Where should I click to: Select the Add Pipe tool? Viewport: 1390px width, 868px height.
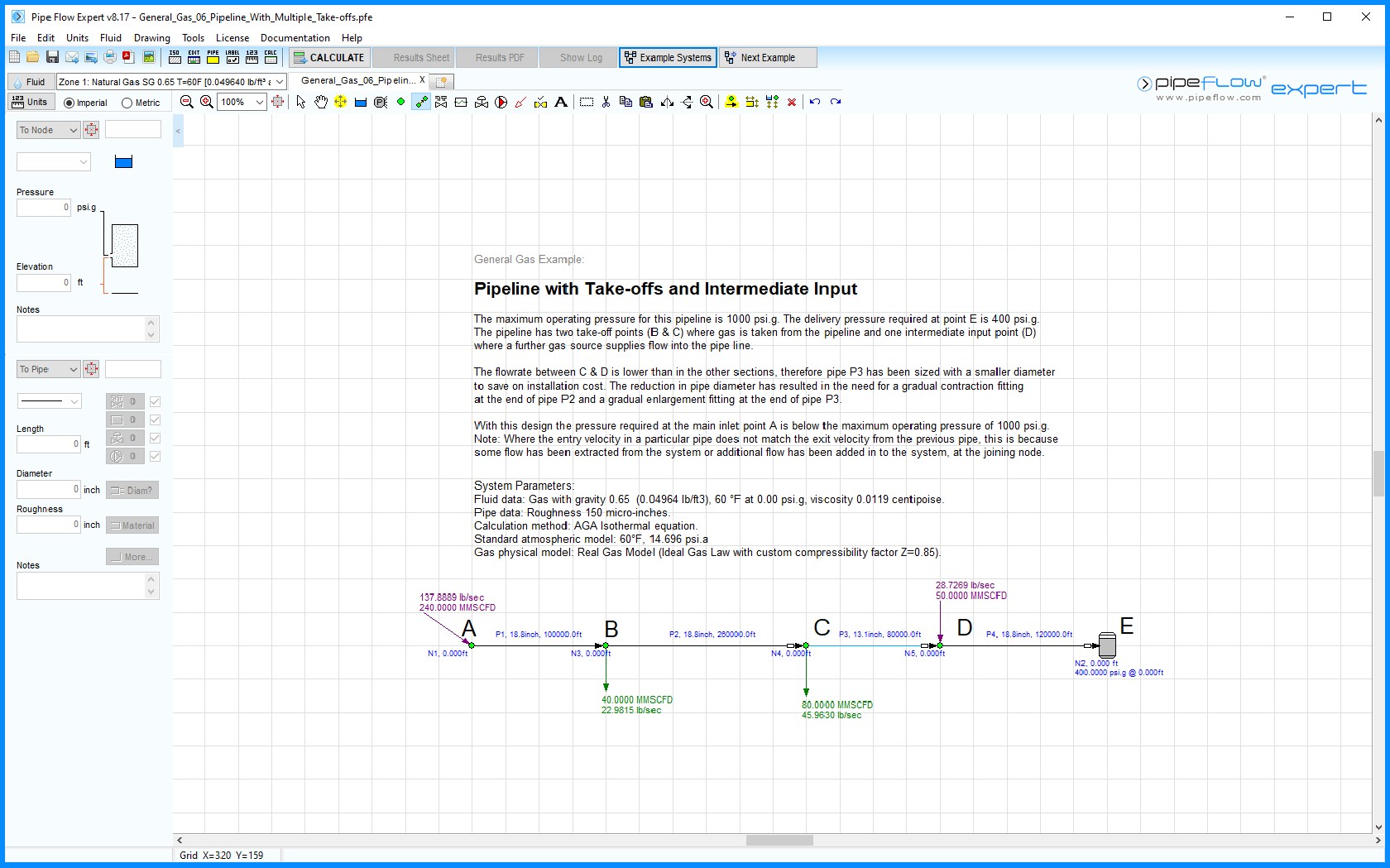(x=421, y=102)
